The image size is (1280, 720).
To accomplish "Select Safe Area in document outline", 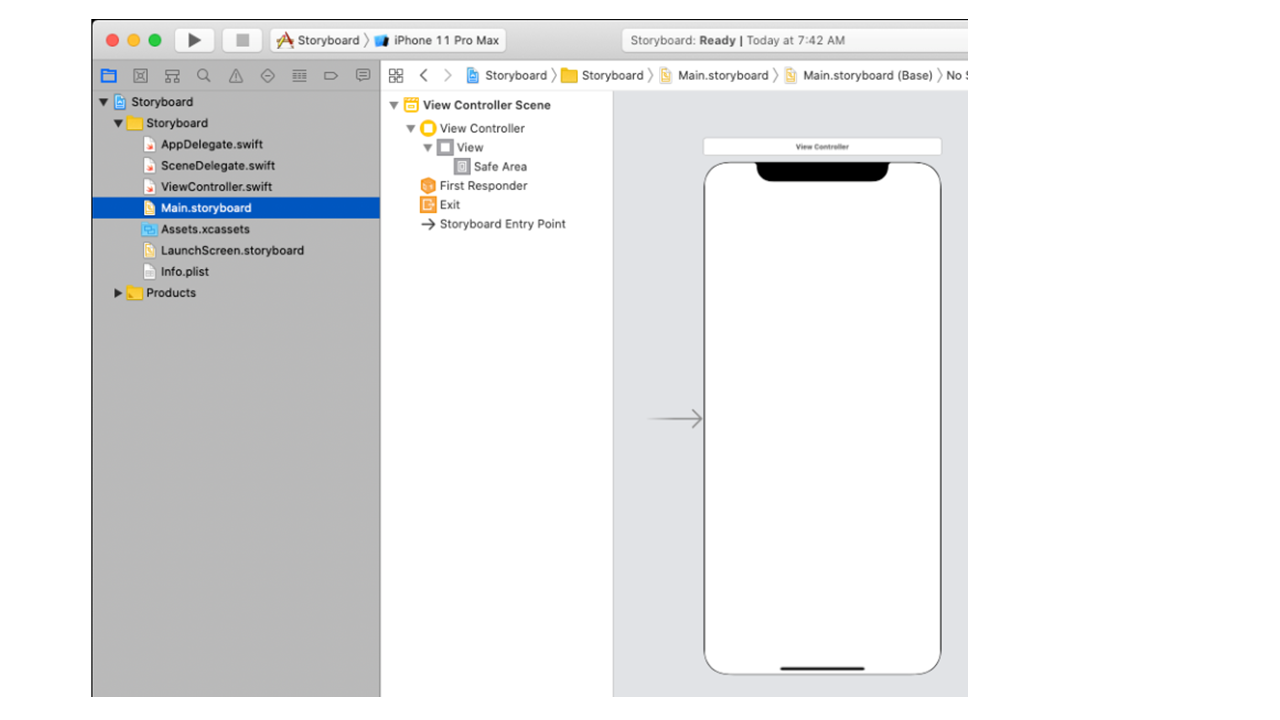I will (499, 167).
